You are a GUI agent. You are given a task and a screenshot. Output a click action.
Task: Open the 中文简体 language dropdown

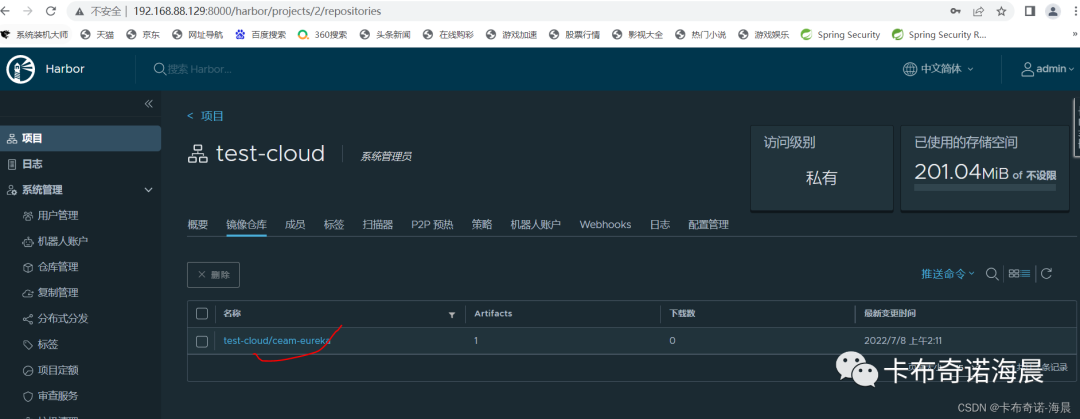[x=938, y=69]
